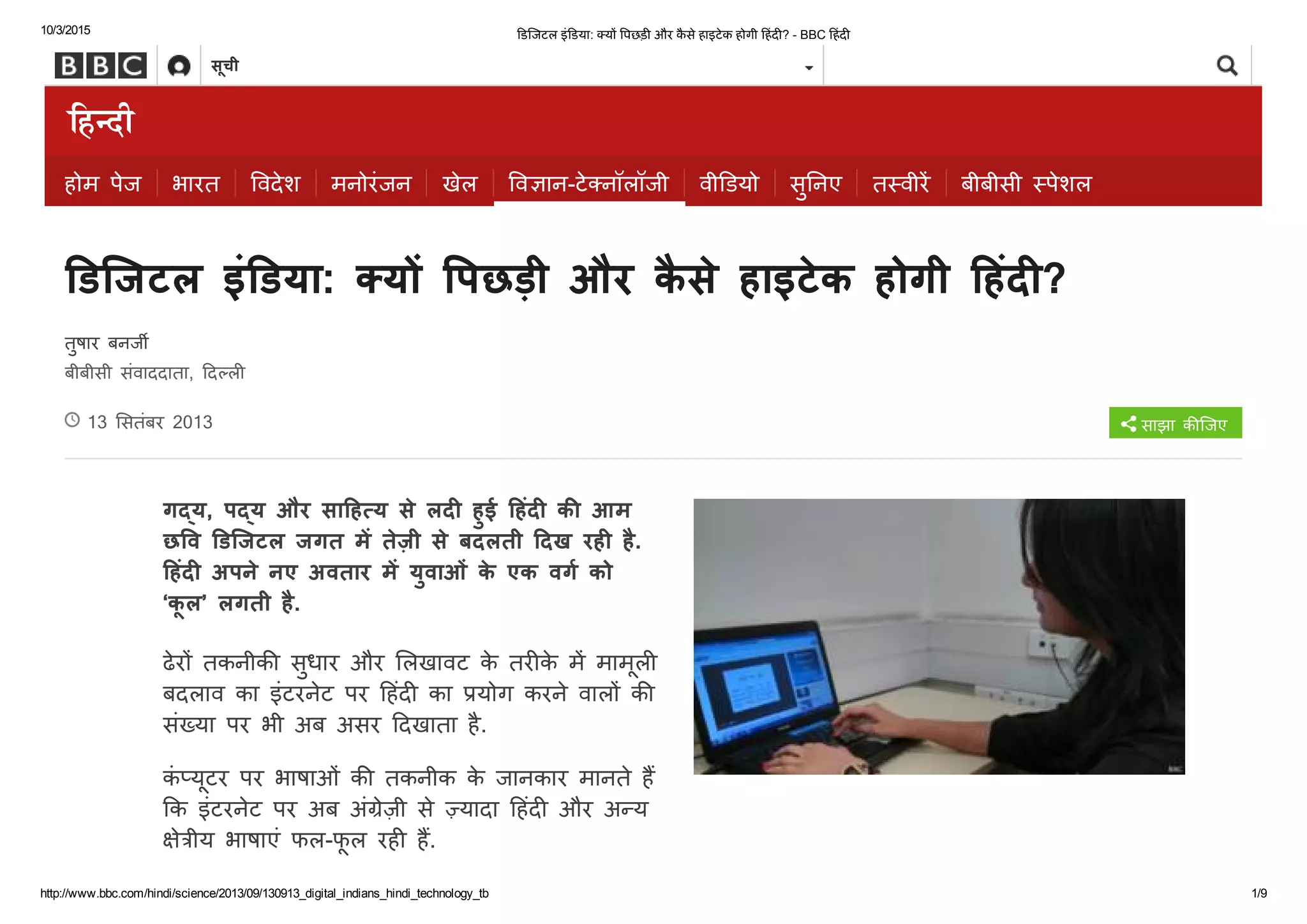Screen dimensions: 1307x924
Task: Click the sign-in account icon
Action: pyautogui.click(x=179, y=66)
